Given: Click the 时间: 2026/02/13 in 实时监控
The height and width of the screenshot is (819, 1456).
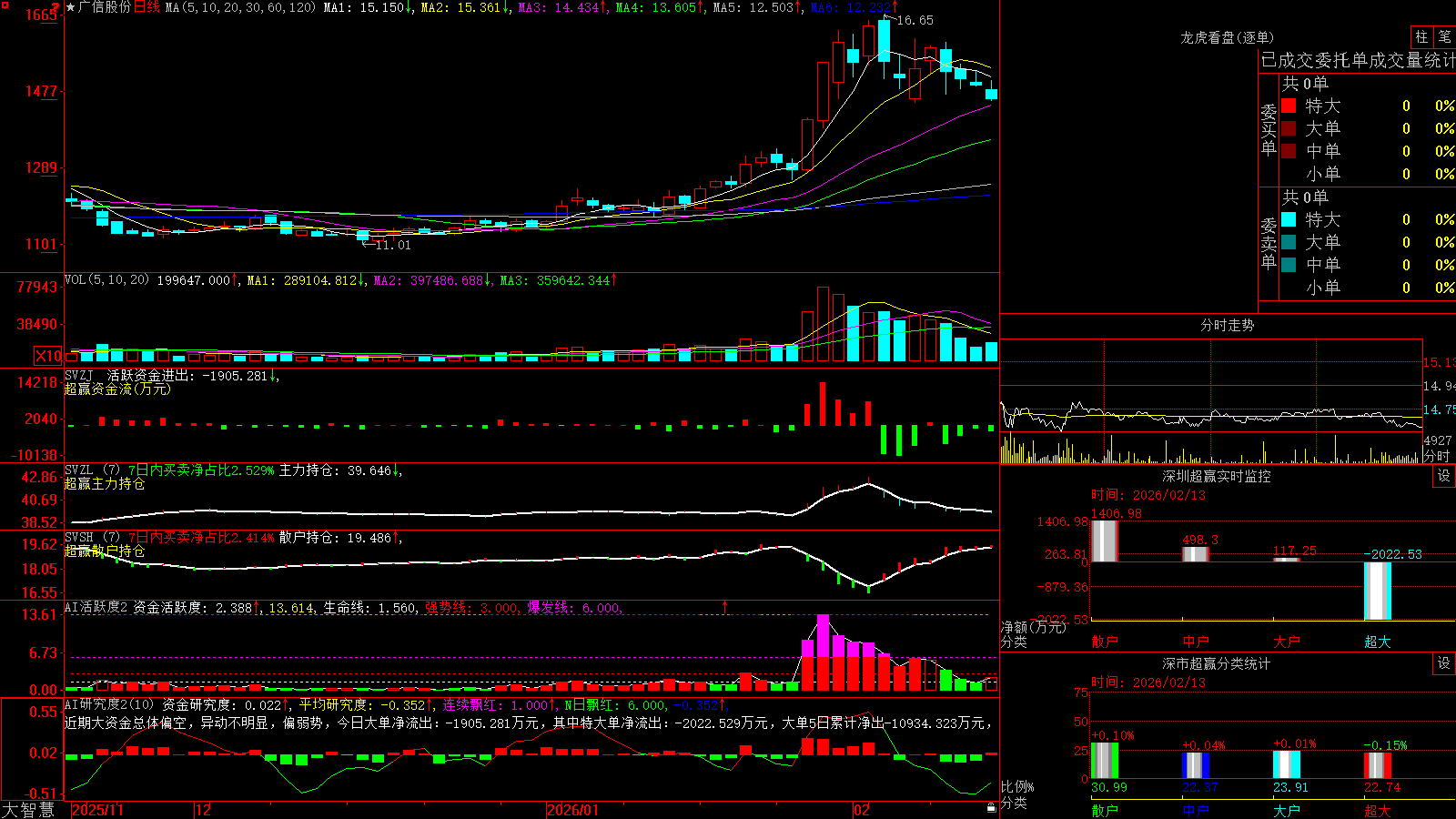Looking at the screenshot, I should click(1148, 495).
